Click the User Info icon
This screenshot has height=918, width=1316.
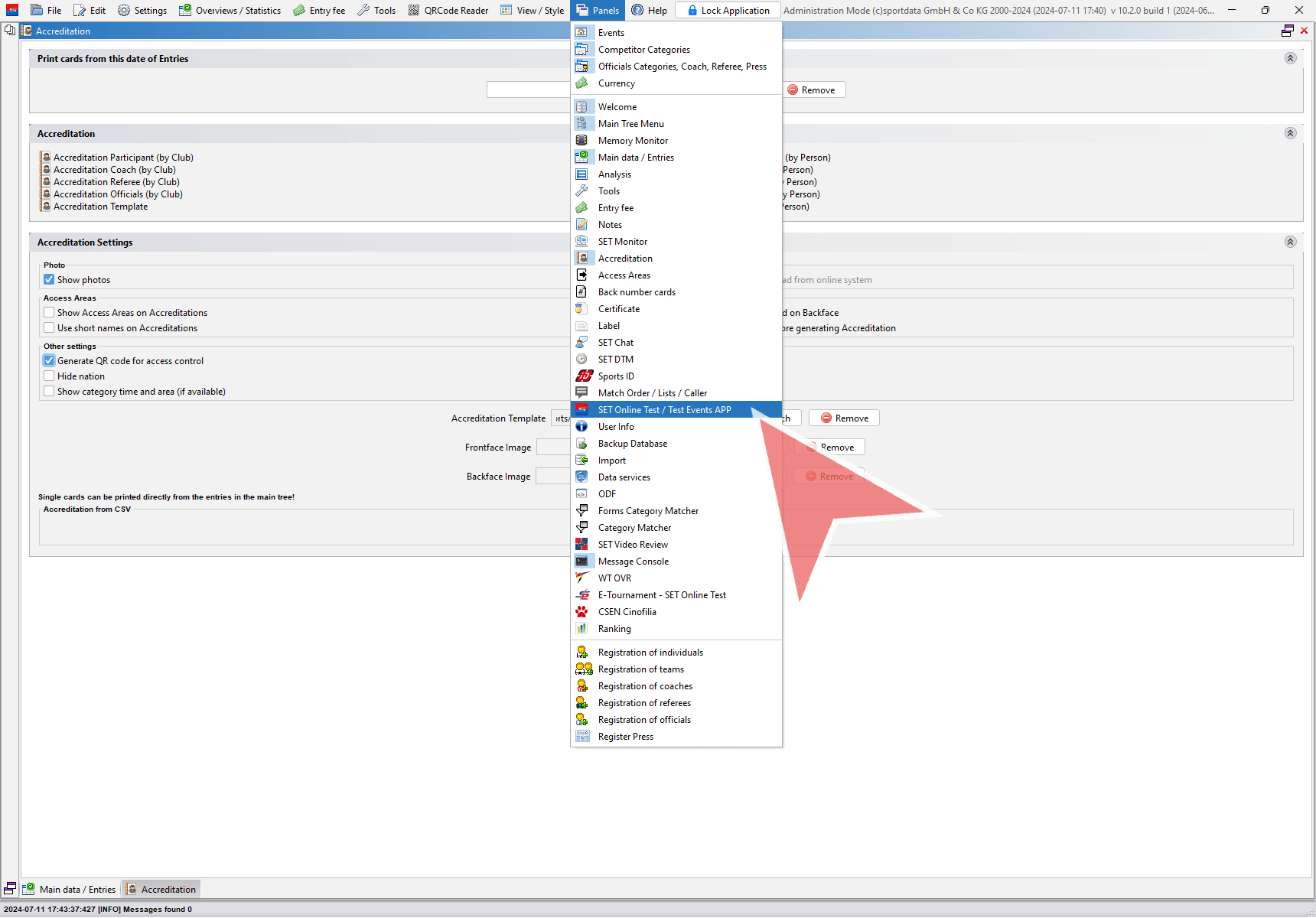point(582,426)
